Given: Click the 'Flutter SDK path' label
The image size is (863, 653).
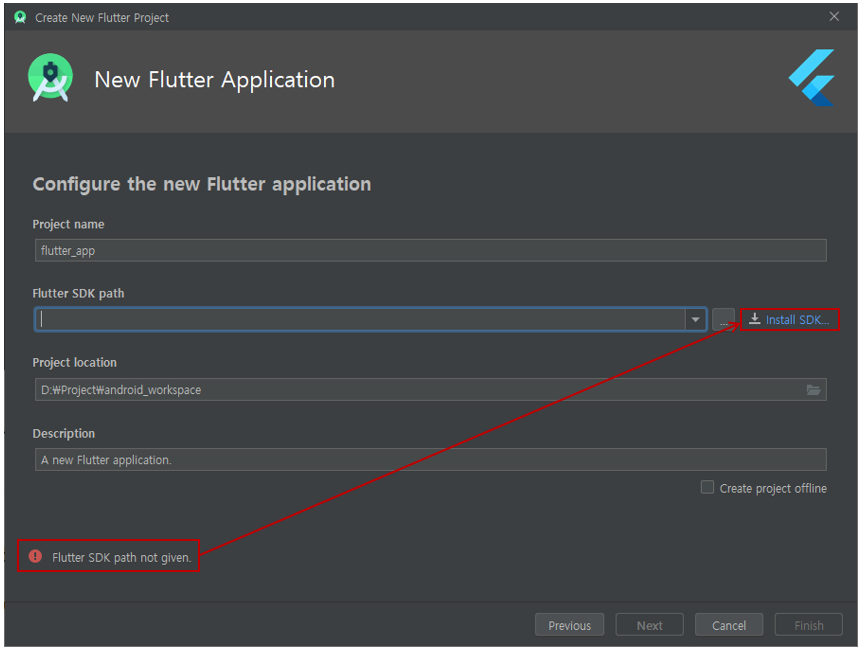Looking at the screenshot, I should (78, 293).
